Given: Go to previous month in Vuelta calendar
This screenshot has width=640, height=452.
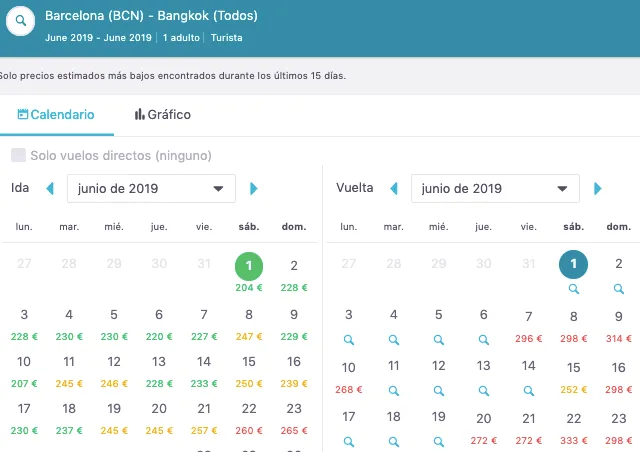Looking at the screenshot, I should click(393, 189).
